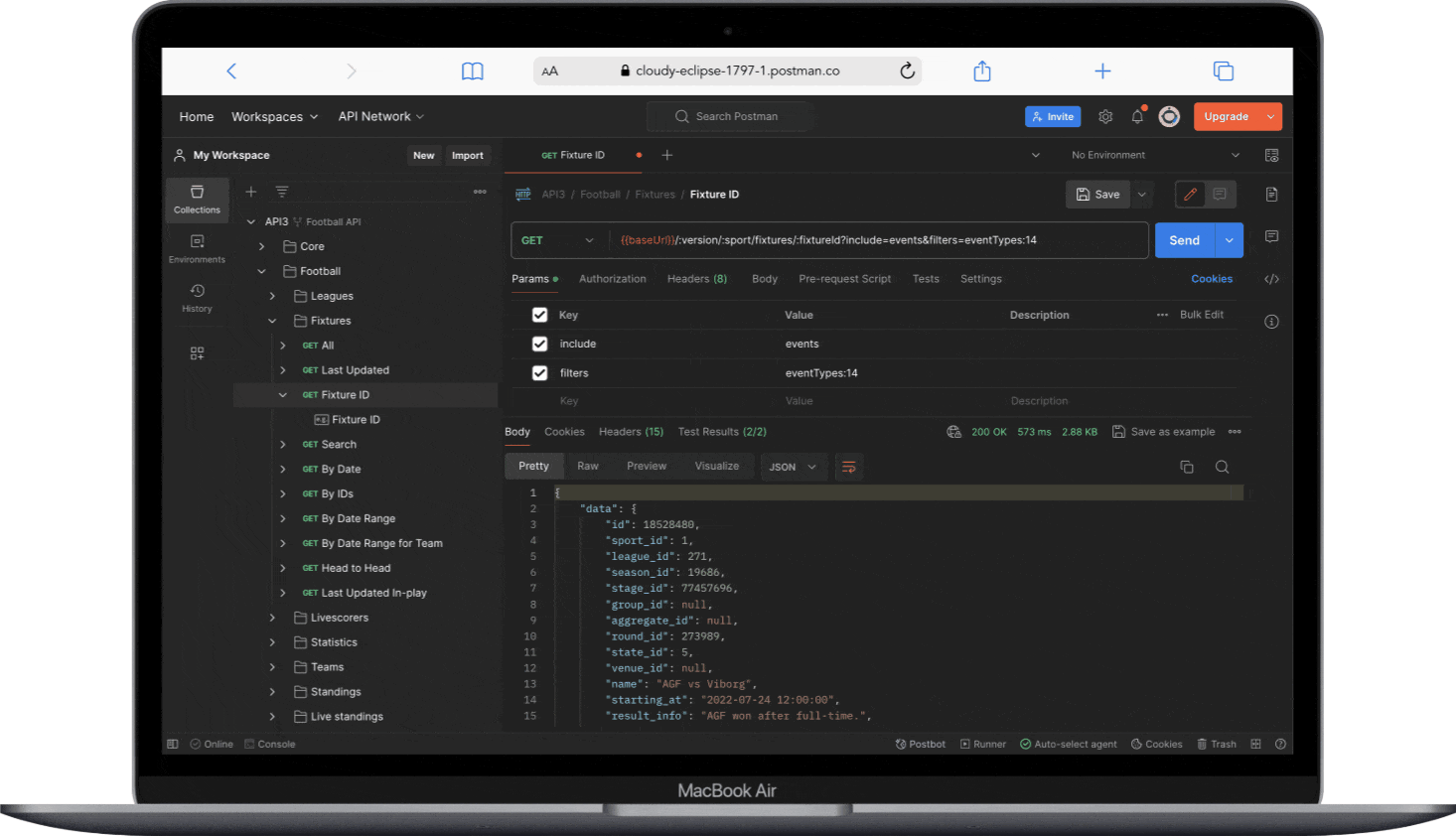Uncheck the filters parameter checkbox

(x=539, y=373)
